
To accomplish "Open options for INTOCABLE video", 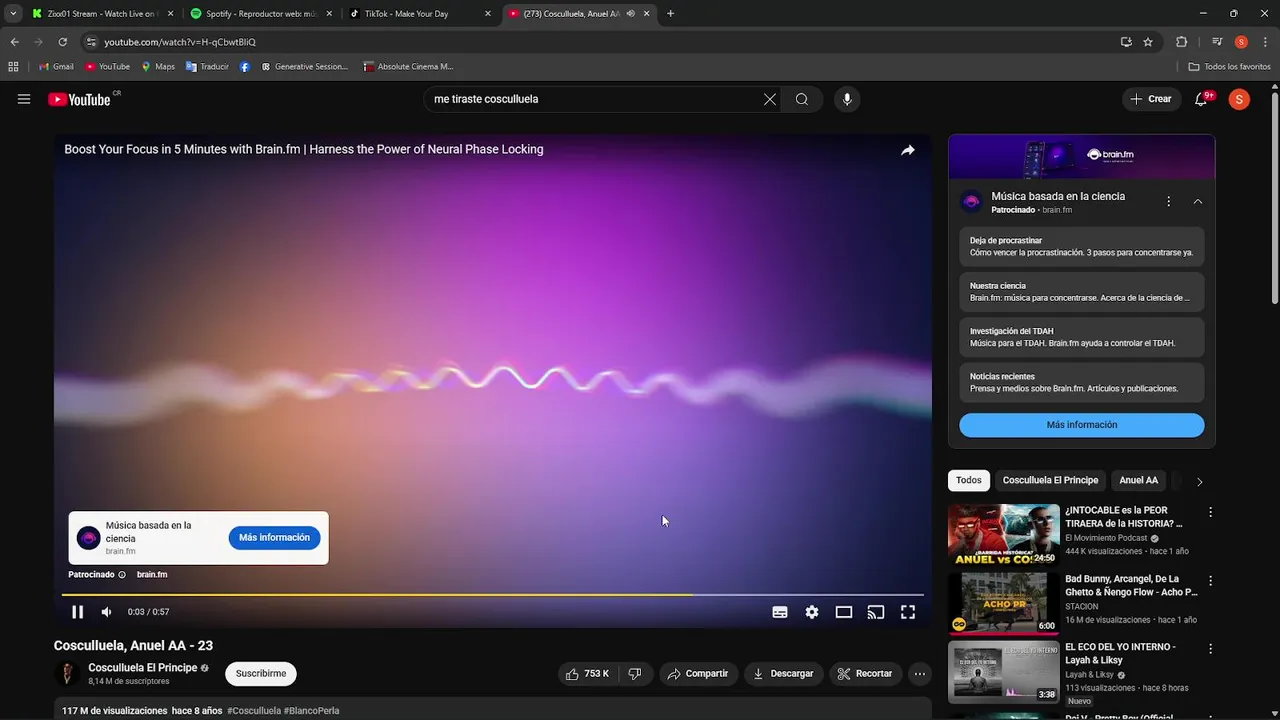I will tap(1210, 512).
